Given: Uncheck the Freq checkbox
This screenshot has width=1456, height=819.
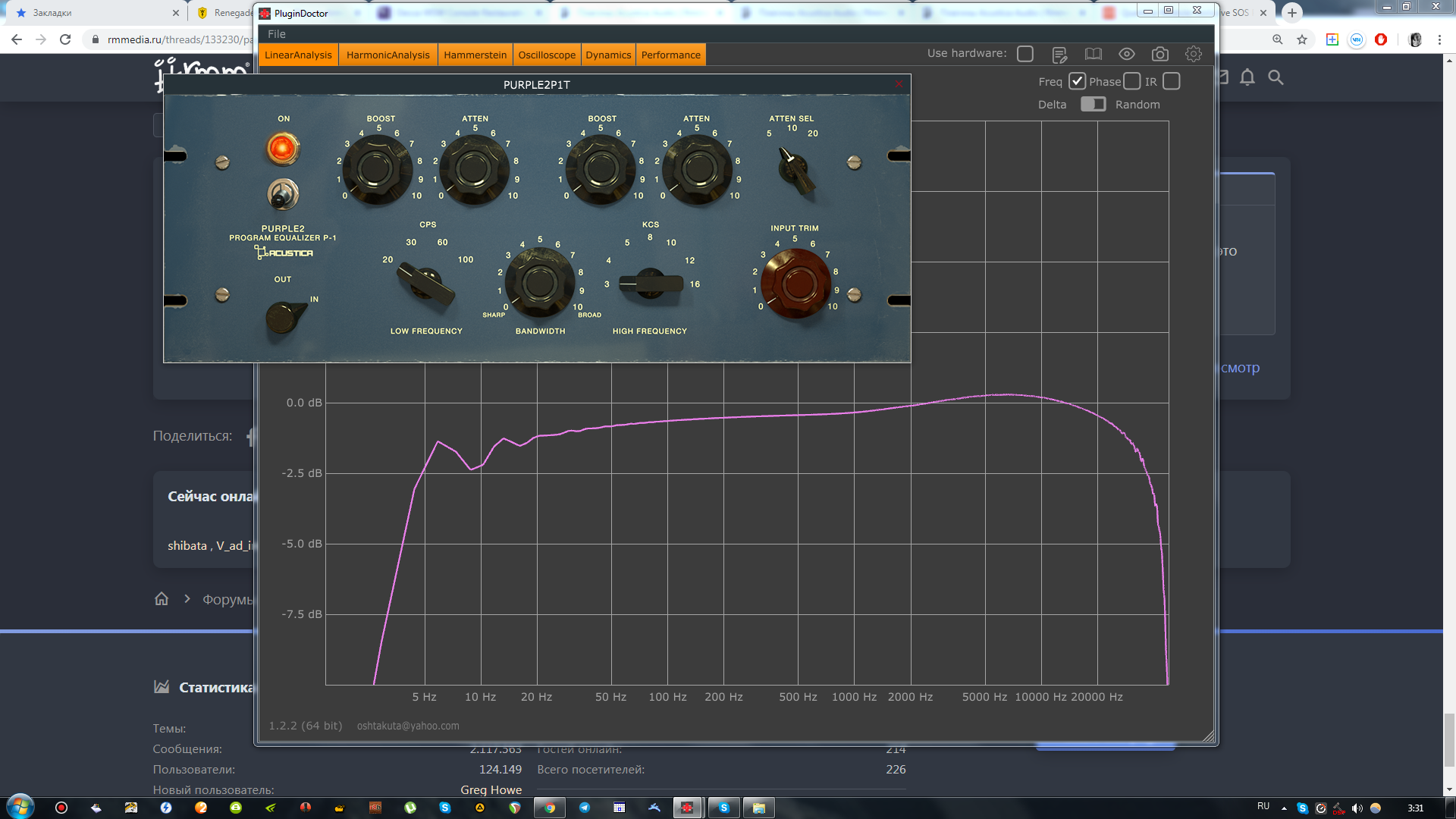Looking at the screenshot, I should tap(1077, 81).
